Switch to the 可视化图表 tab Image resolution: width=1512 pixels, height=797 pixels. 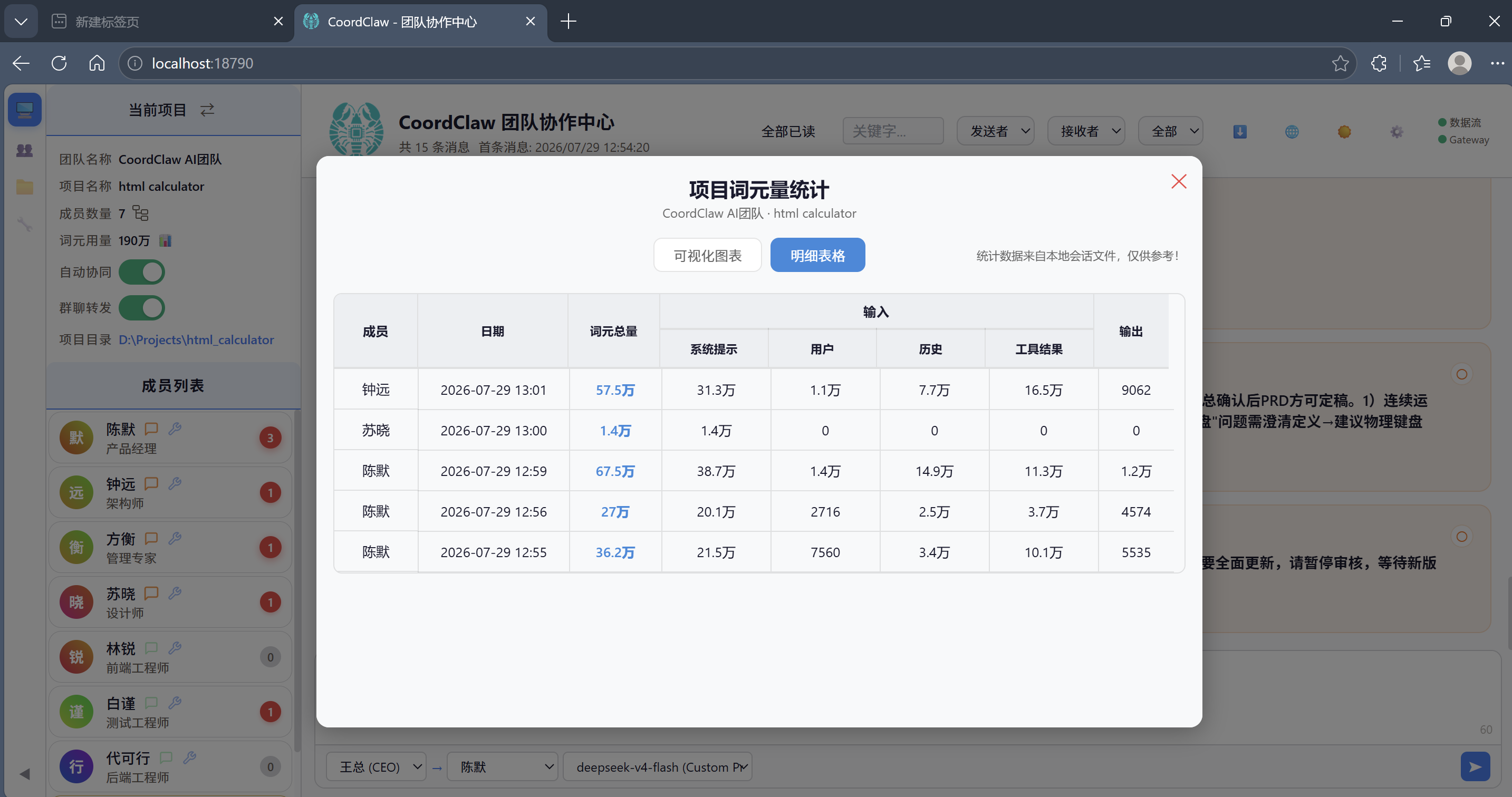coord(707,255)
